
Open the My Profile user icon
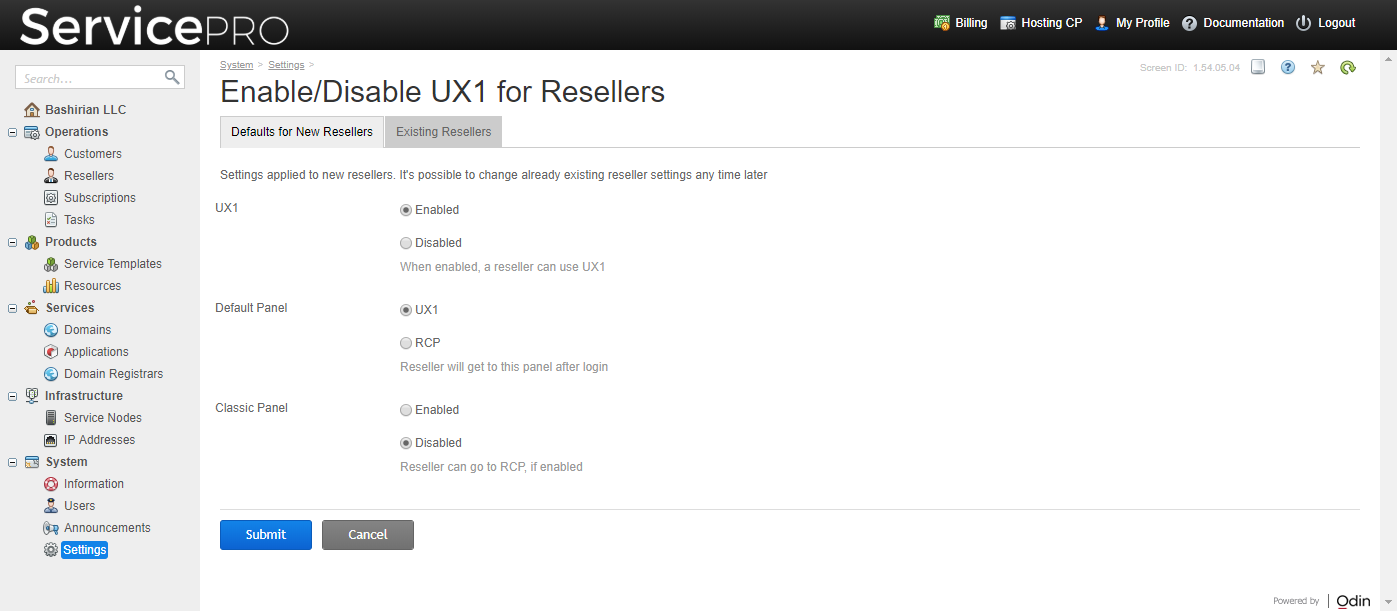(1102, 23)
